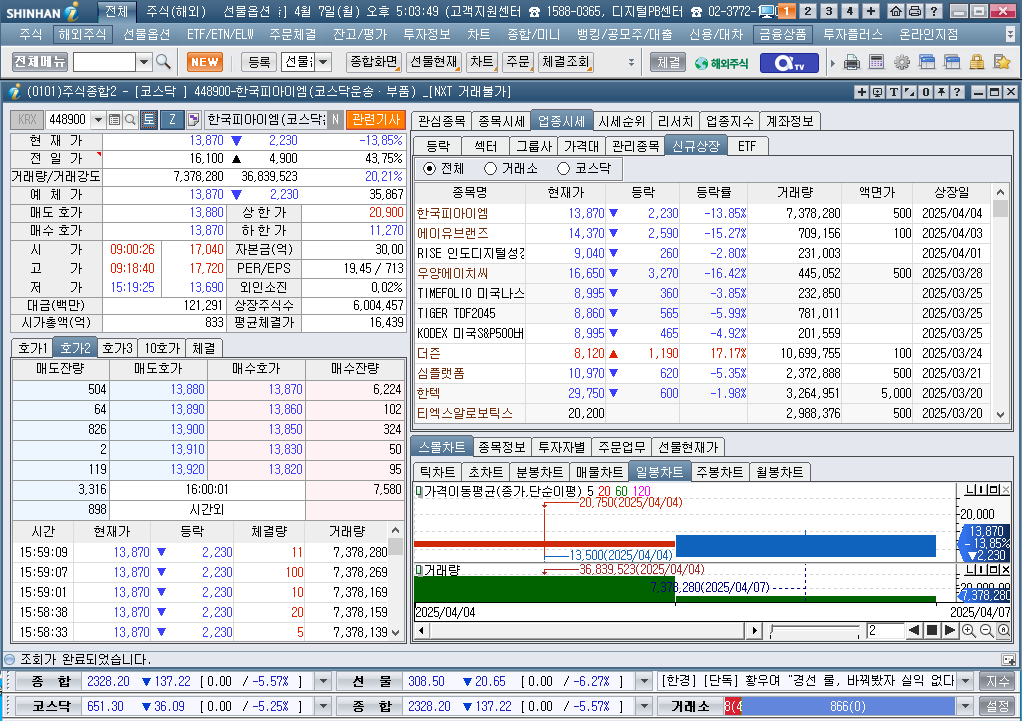The height and width of the screenshot is (721, 1022).
Task: Open the 코스닥 index ticker dropdown
Action: click(x=323, y=706)
